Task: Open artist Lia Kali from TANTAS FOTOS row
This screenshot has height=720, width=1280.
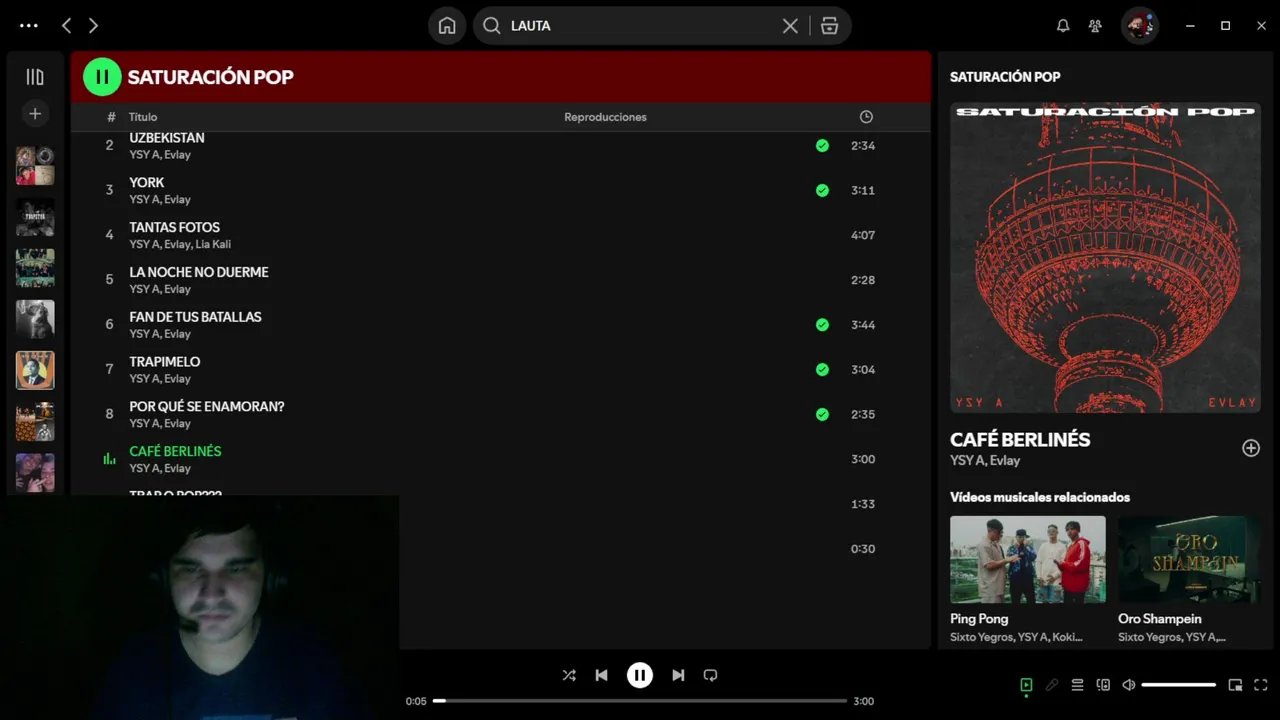Action: (x=213, y=244)
